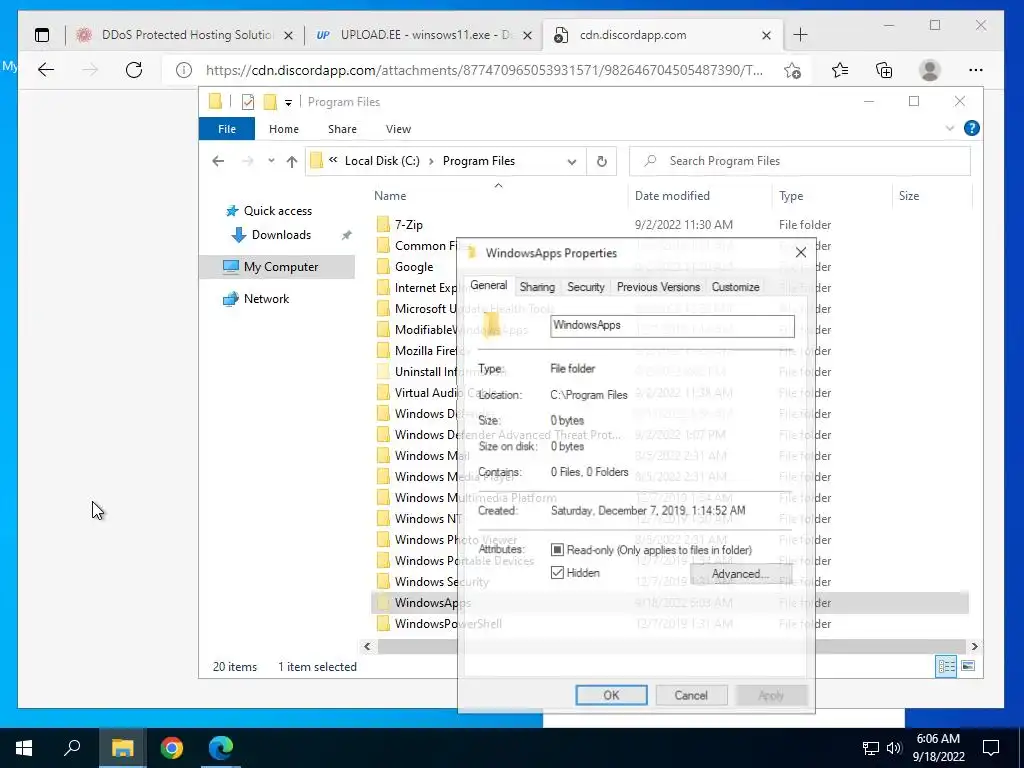Click the volume speaker icon in the system tray
This screenshot has height=768, width=1024.
coord(893,748)
